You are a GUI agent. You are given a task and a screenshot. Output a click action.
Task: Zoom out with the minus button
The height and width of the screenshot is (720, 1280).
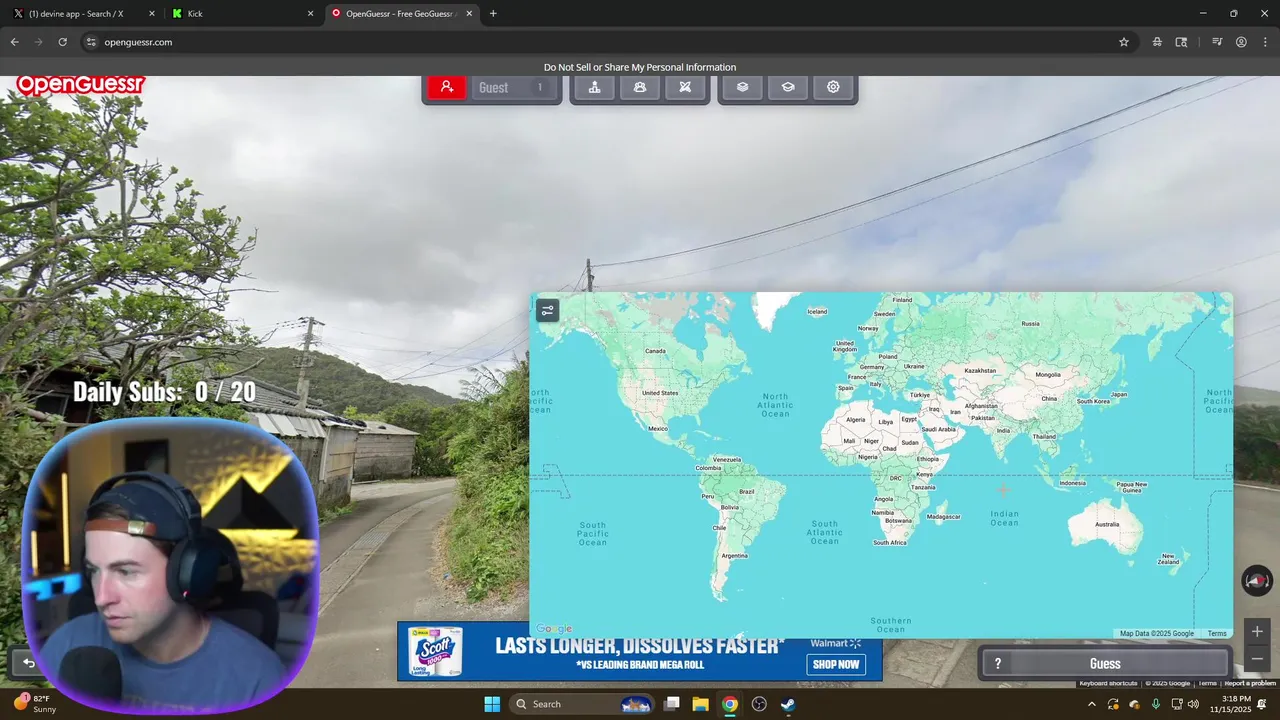coord(1258,658)
